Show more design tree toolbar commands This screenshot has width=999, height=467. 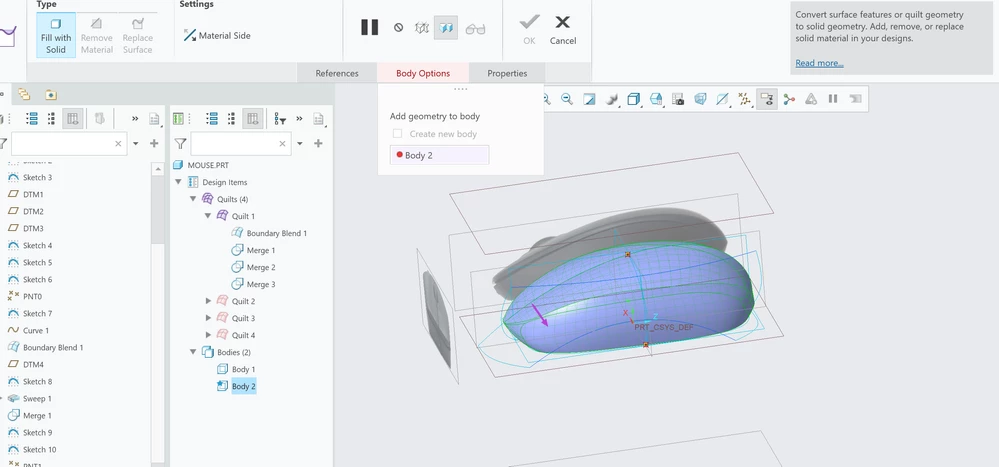(x=299, y=119)
